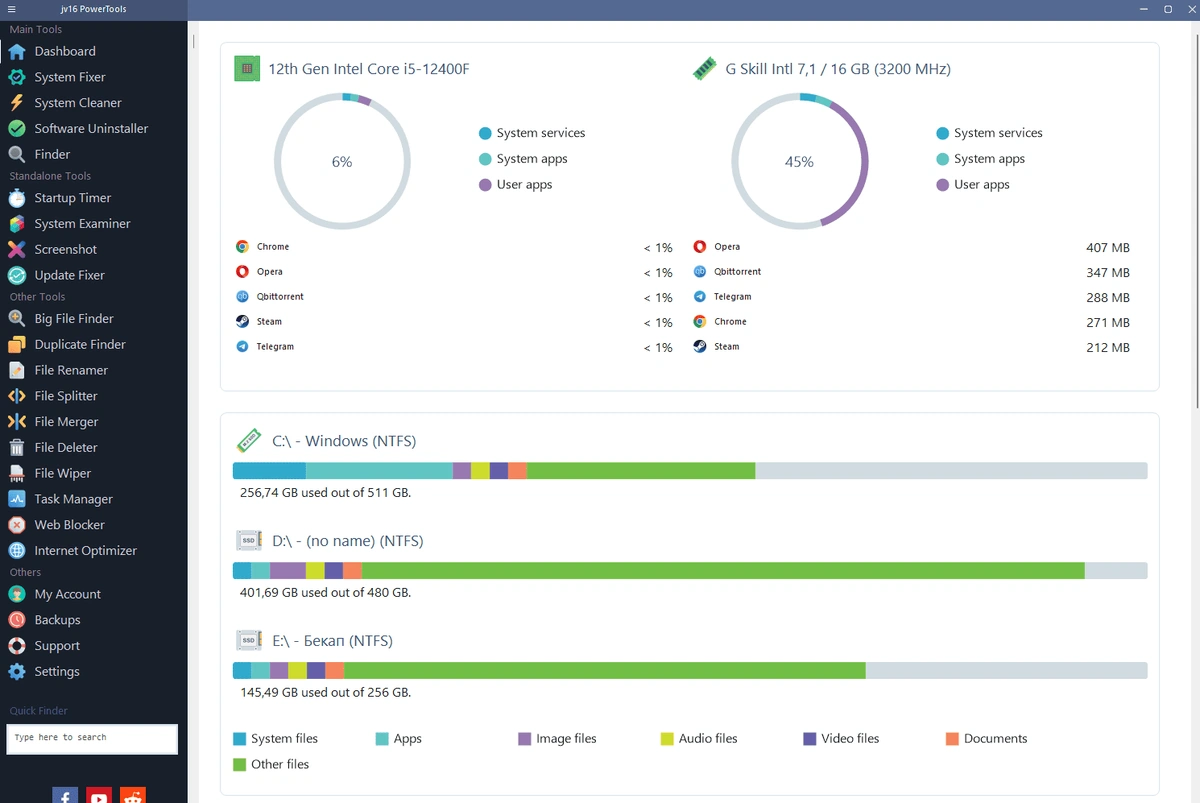
Task: Click the Backups clock icon
Action: pos(16,620)
